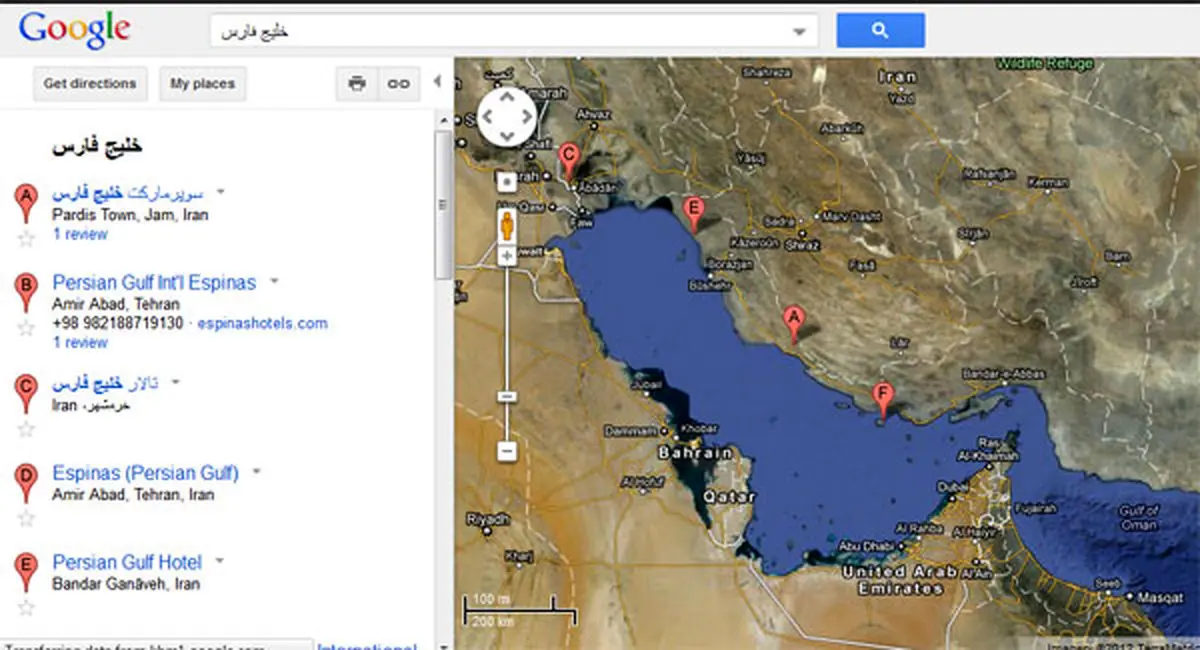Click the zoom slider track

click(x=507, y=330)
